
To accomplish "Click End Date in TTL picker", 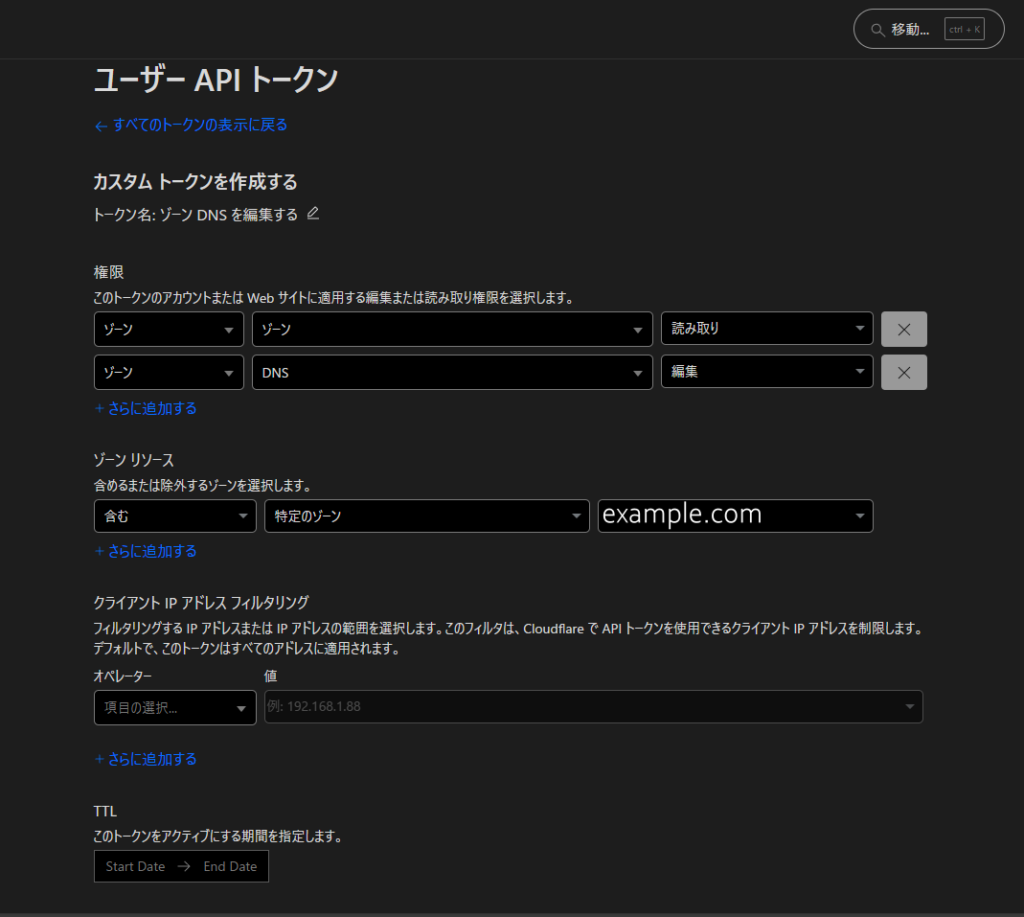I will (230, 866).
